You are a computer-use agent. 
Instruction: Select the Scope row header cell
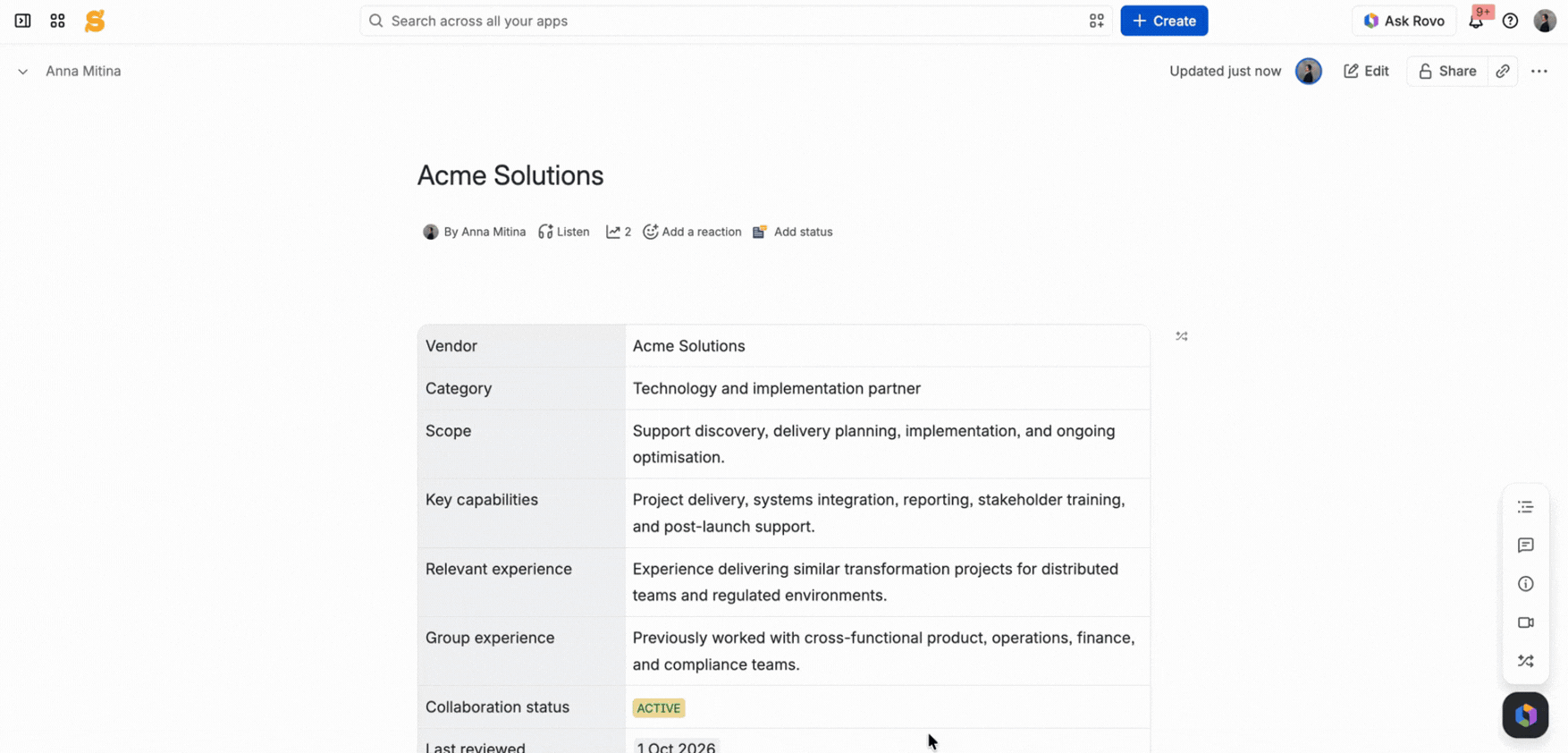tap(521, 444)
